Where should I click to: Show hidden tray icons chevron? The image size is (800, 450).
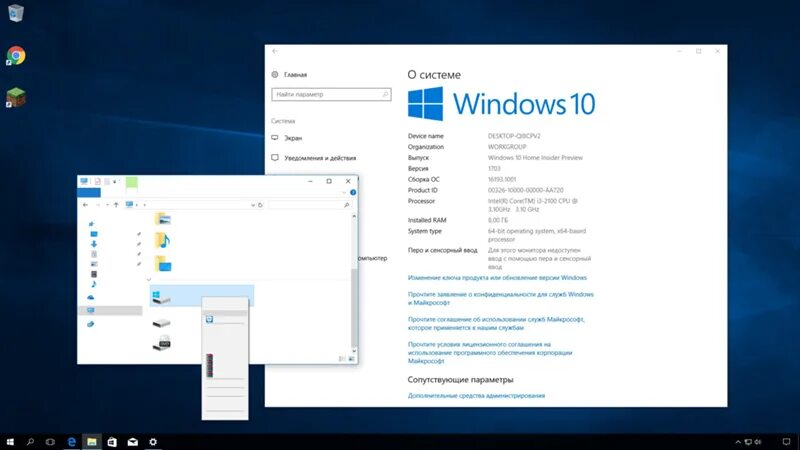[x=738, y=442]
